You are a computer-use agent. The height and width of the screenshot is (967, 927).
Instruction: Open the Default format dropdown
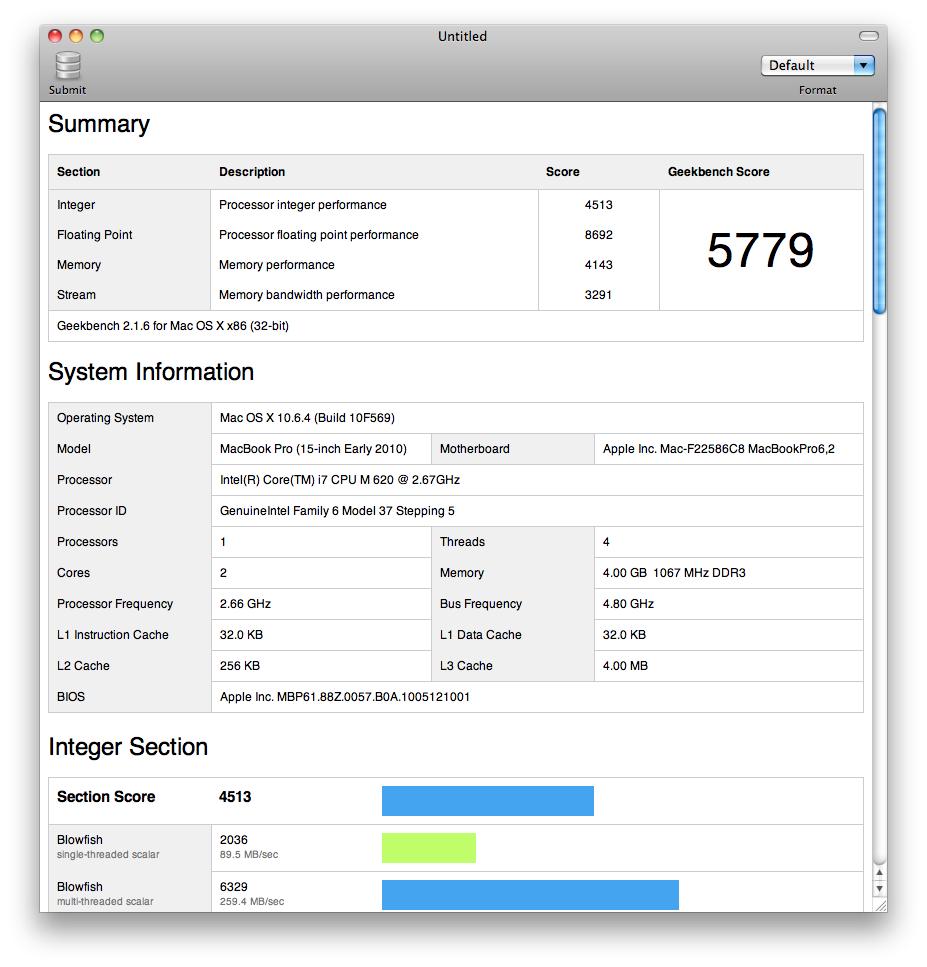(817, 65)
